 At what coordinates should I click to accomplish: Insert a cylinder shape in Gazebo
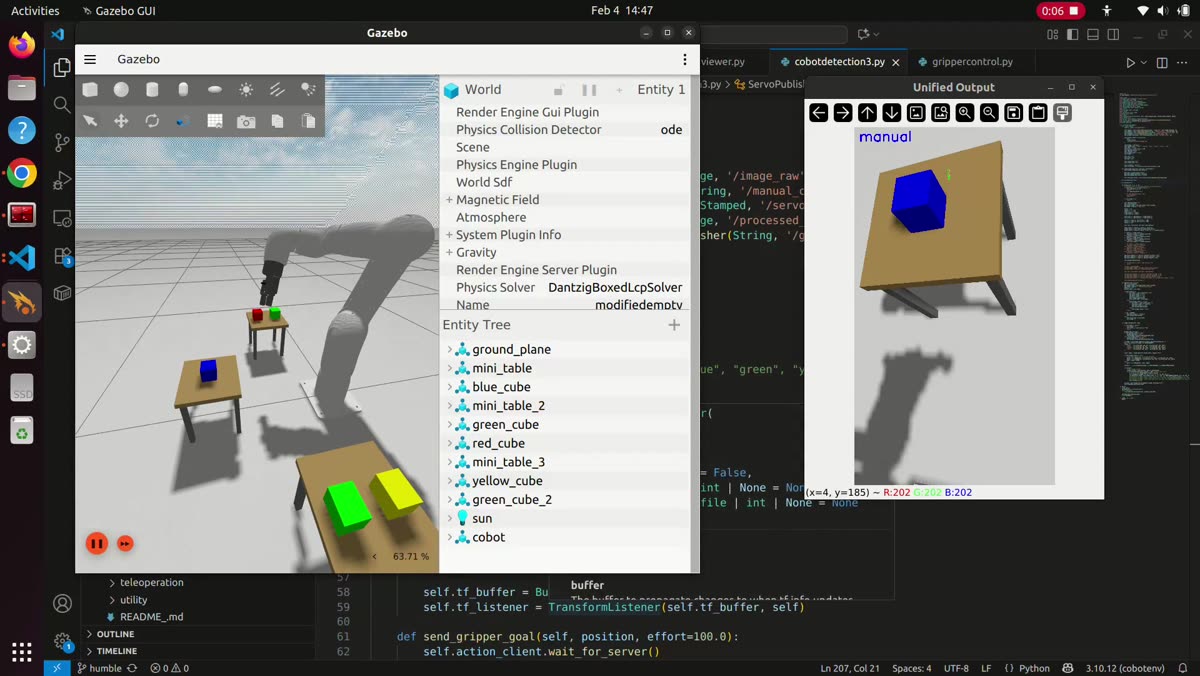152,89
